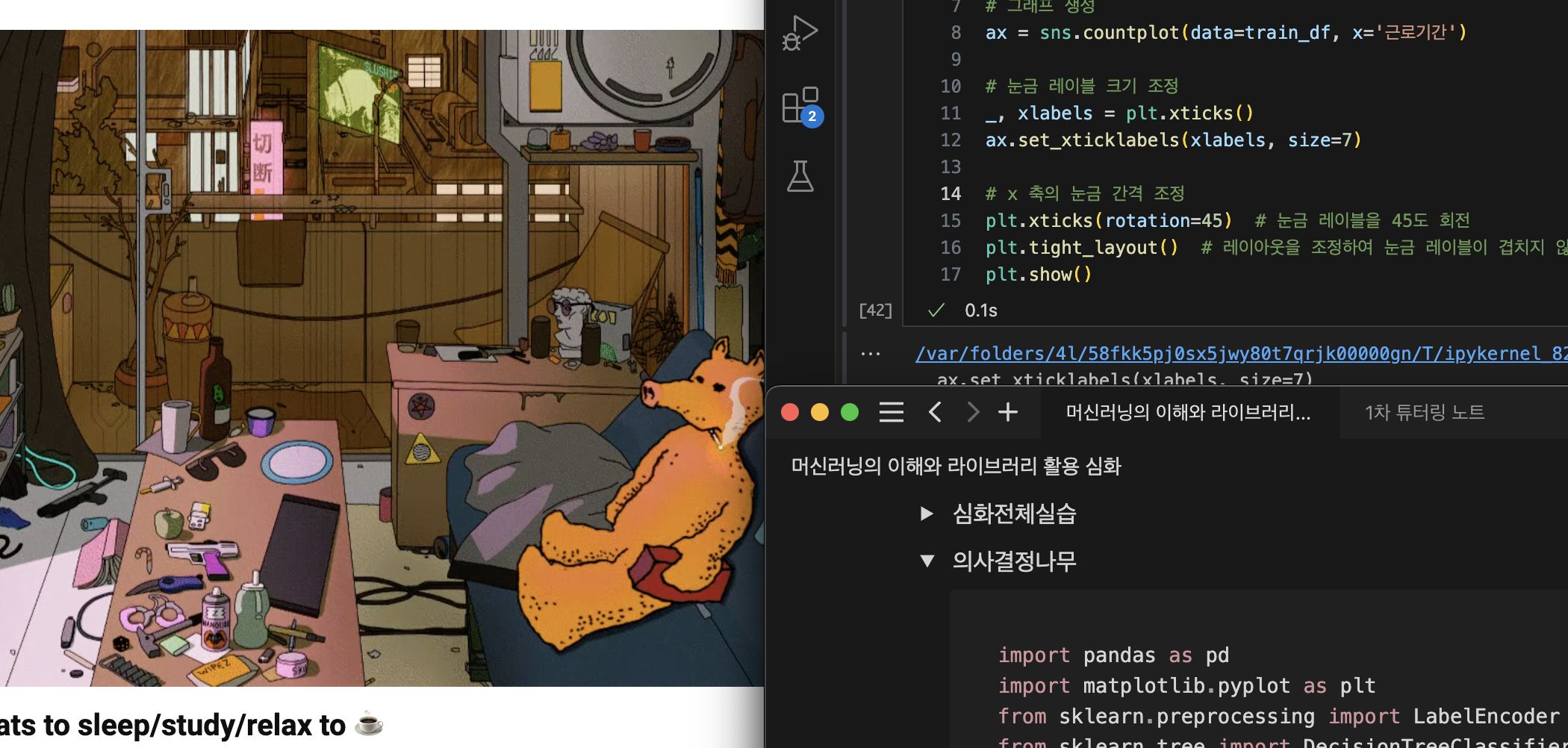Click the yellow minimize button of notes window

(x=820, y=412)
